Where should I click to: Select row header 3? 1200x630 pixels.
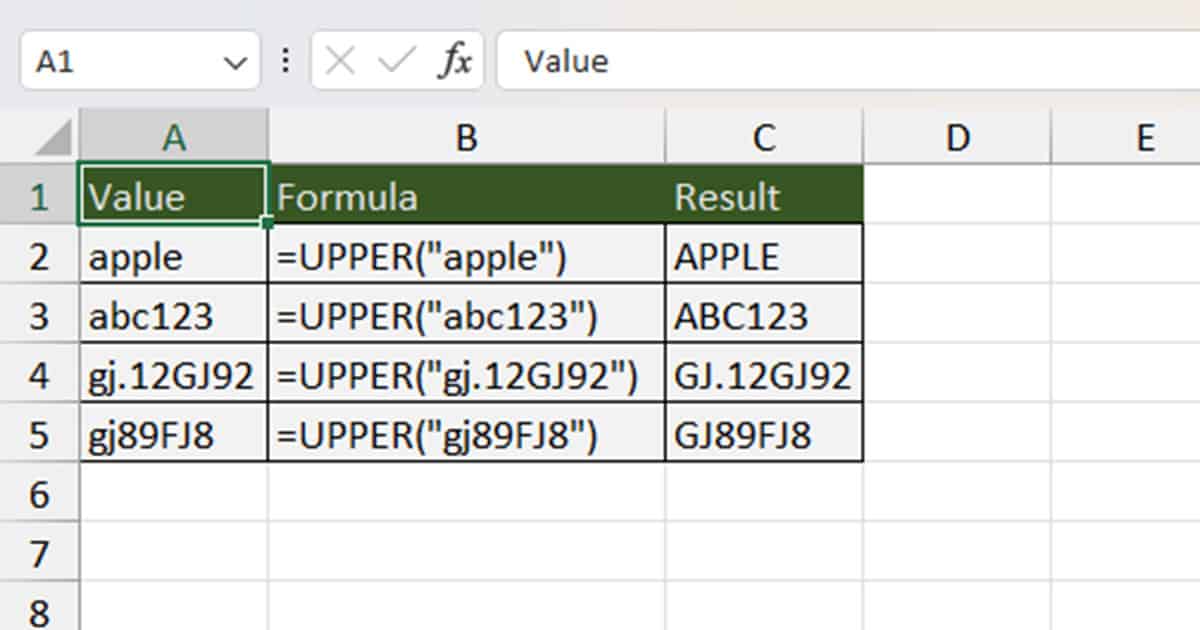click(40, 314)
